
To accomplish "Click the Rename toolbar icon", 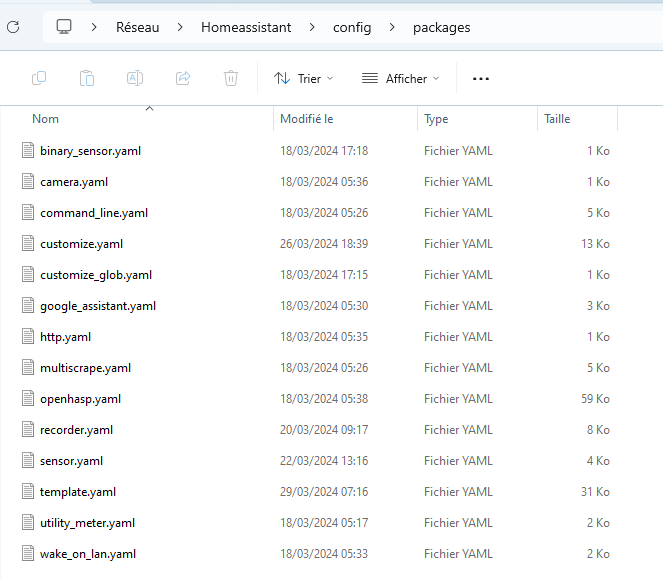I will (135, 78).
